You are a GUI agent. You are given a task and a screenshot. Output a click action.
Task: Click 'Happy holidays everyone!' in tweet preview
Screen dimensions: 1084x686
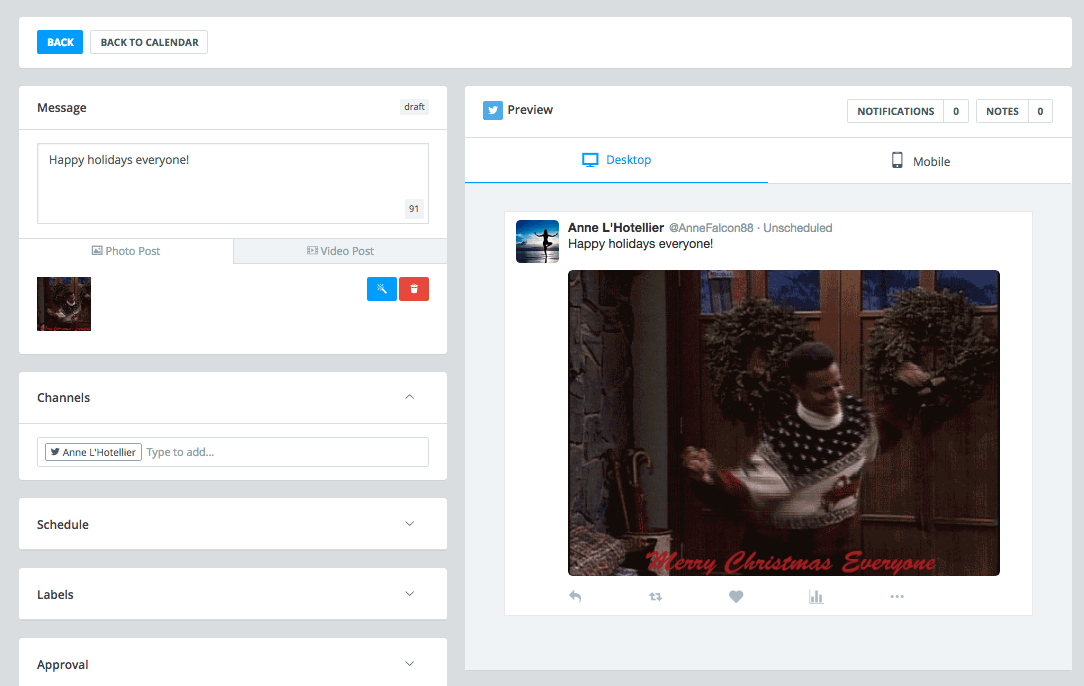(x=640, y=244)
